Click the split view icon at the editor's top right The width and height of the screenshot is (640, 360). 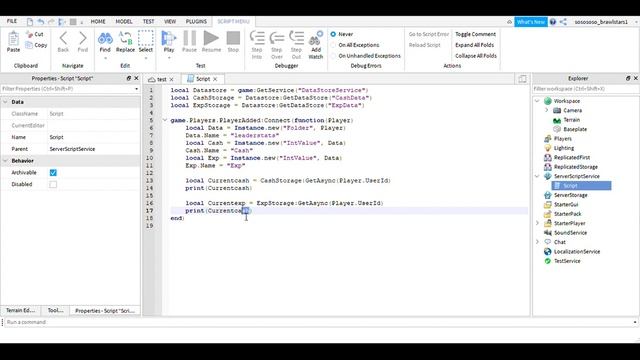522,79
